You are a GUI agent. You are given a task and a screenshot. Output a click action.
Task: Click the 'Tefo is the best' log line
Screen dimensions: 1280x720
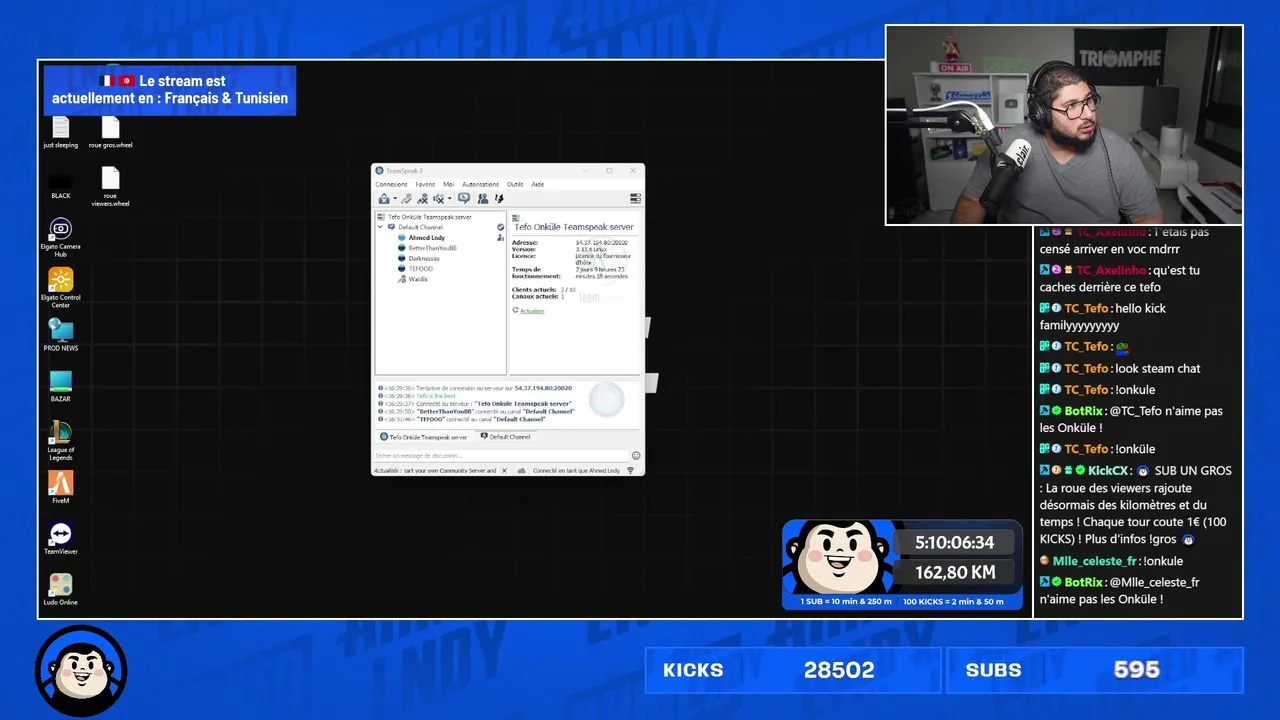(x=436, y=396)
